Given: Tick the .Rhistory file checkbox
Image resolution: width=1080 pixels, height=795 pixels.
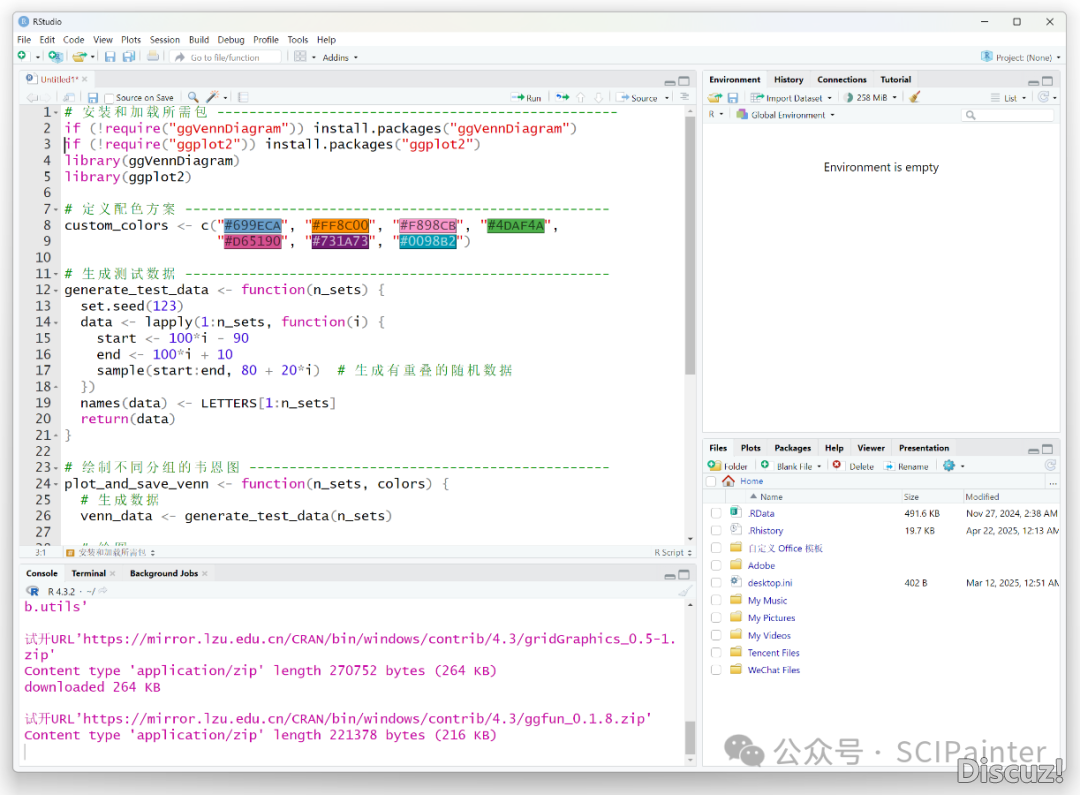Looking at the screenshot, I should pyautogui.click(x=716, y=530).
